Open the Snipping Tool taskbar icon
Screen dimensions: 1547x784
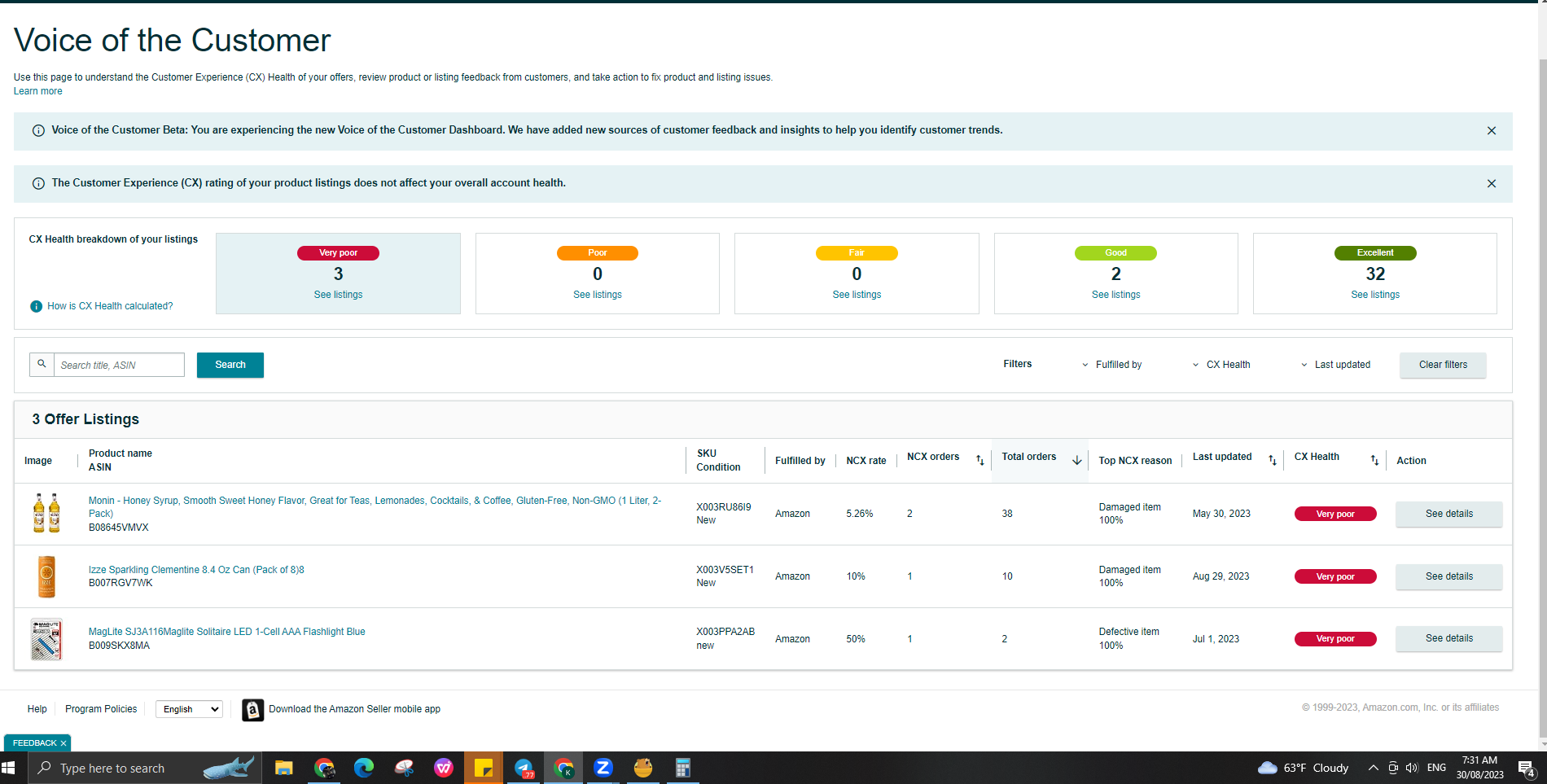coord(404,768)
